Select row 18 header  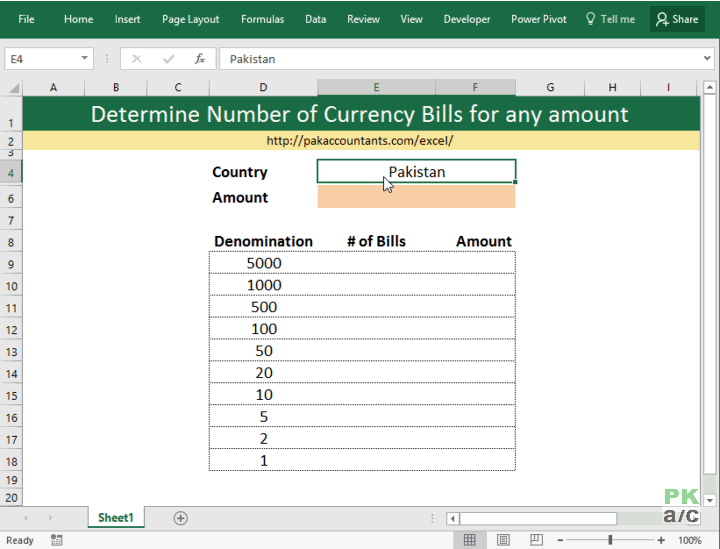[x=11, y=461]
